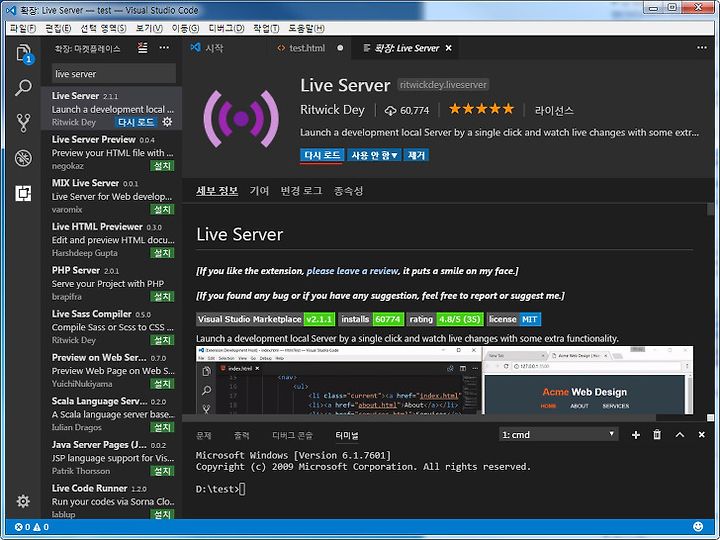Click the 다시 로드 button in extension header
The image size is (720, 540).
pos(322,155)
